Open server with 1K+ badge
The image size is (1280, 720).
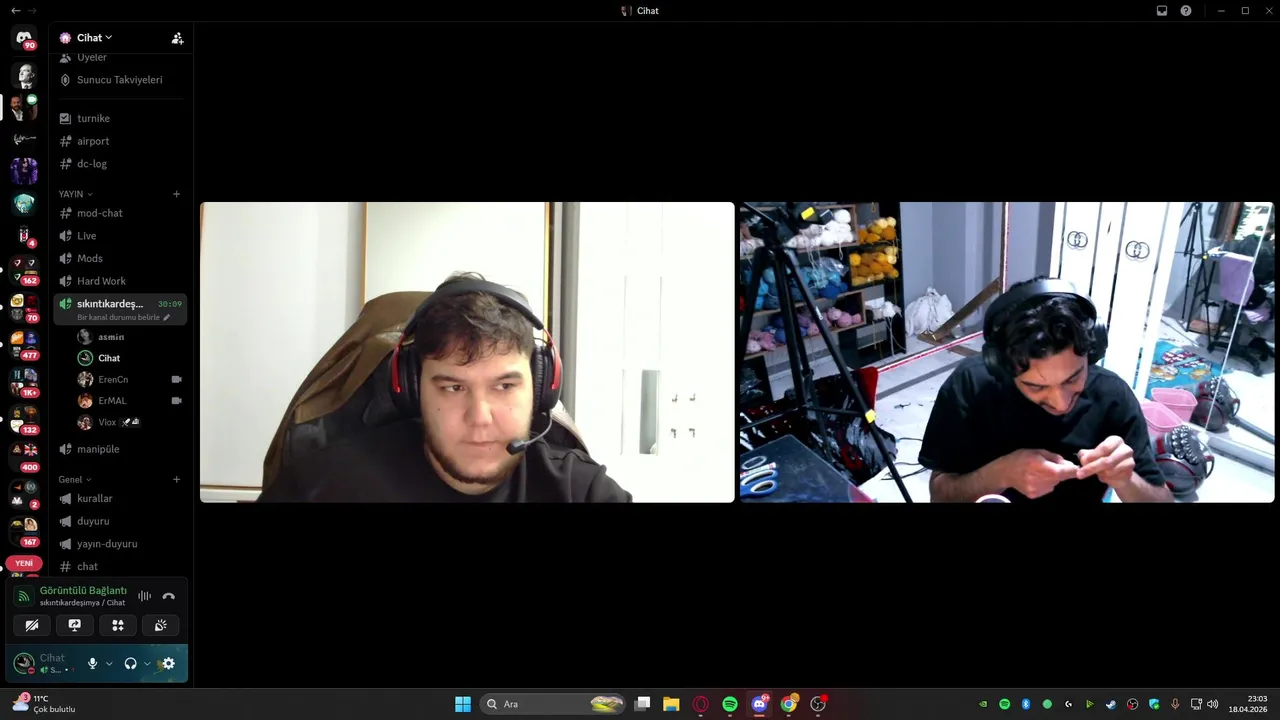(x=24, y=382)
